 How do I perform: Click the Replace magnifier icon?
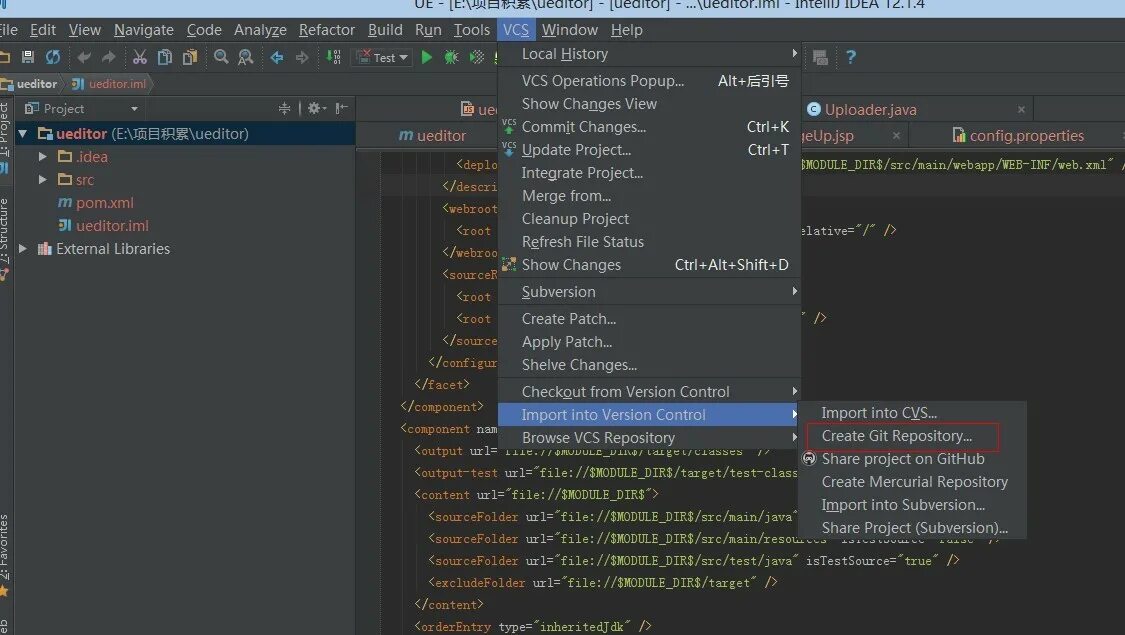coord(245,57)
